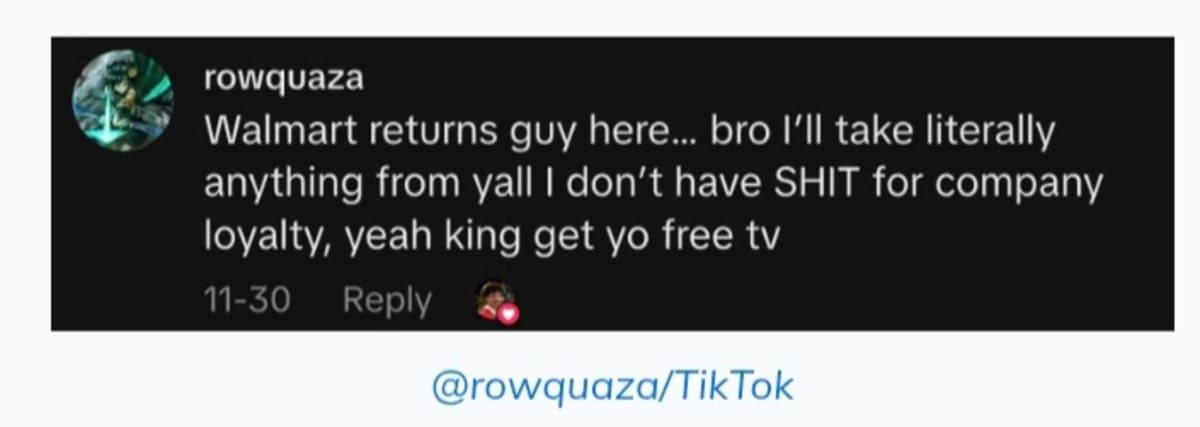Open rowquaza's profile picture avatar
The width and height of the screenshot is (1200, 427).
[122, 100]
